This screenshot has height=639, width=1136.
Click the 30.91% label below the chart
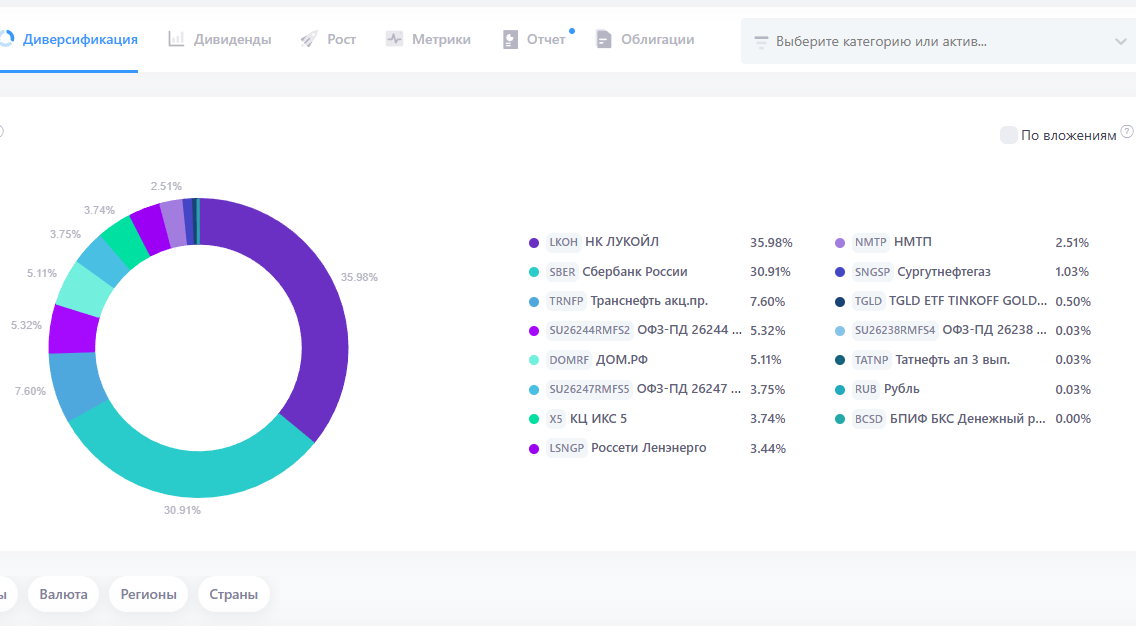click(182, 510)
